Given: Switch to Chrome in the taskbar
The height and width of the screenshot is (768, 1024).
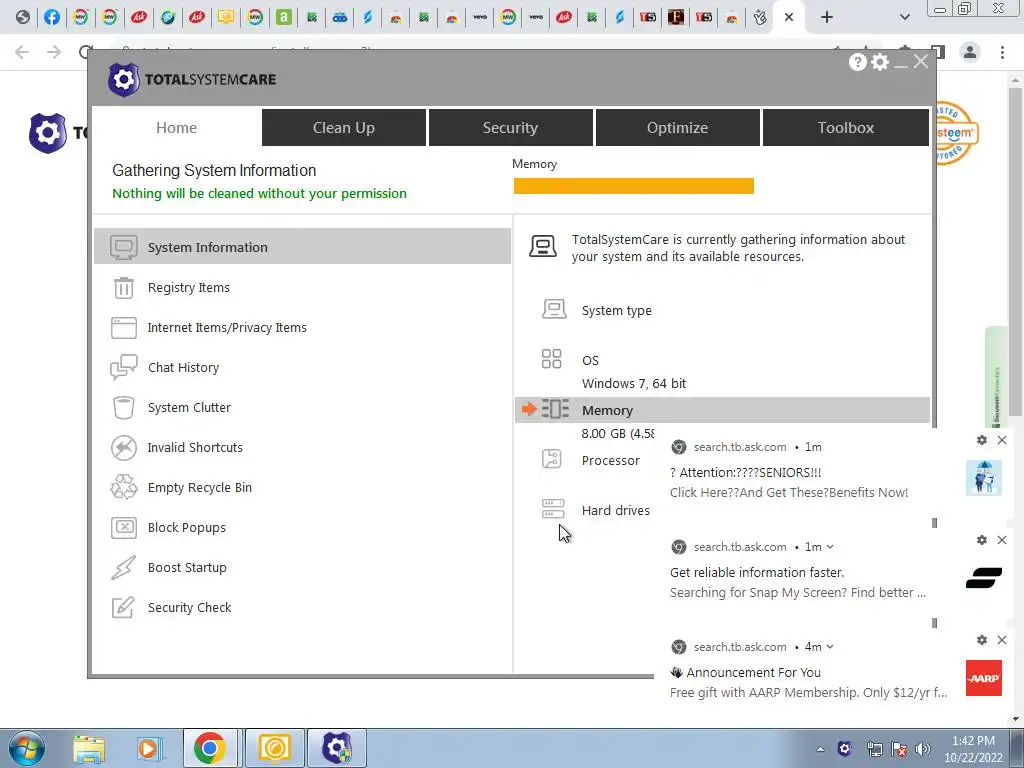Looking at the screenshot, I should pos(210,748).
